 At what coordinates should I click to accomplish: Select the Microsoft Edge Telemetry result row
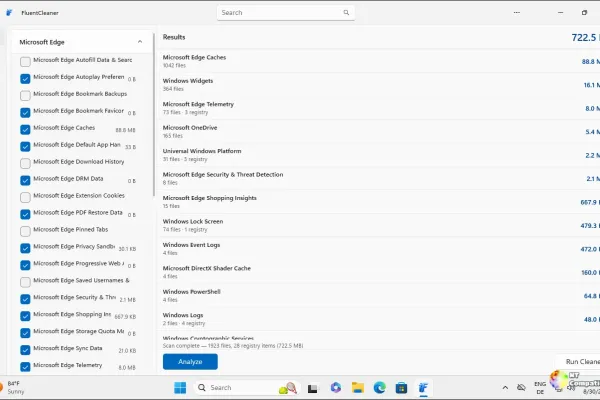[x=381, y=108]
